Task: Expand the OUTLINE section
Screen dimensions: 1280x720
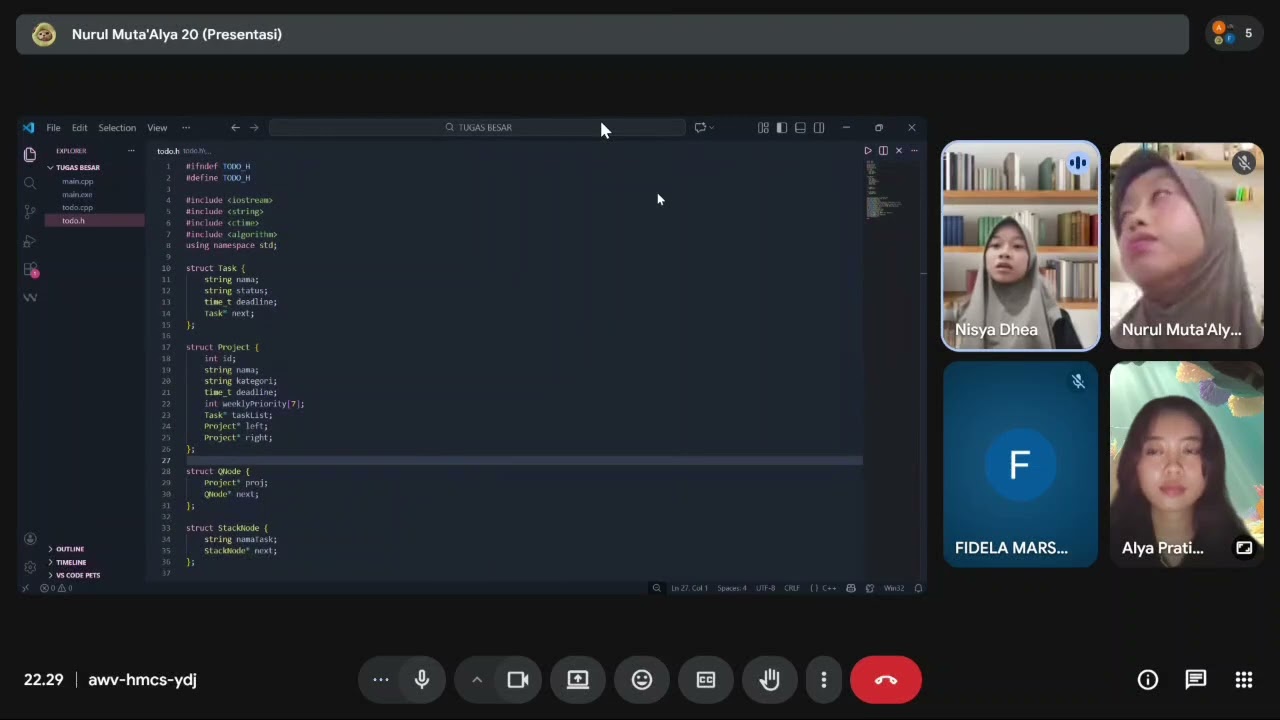Action: tap(70, 549)
